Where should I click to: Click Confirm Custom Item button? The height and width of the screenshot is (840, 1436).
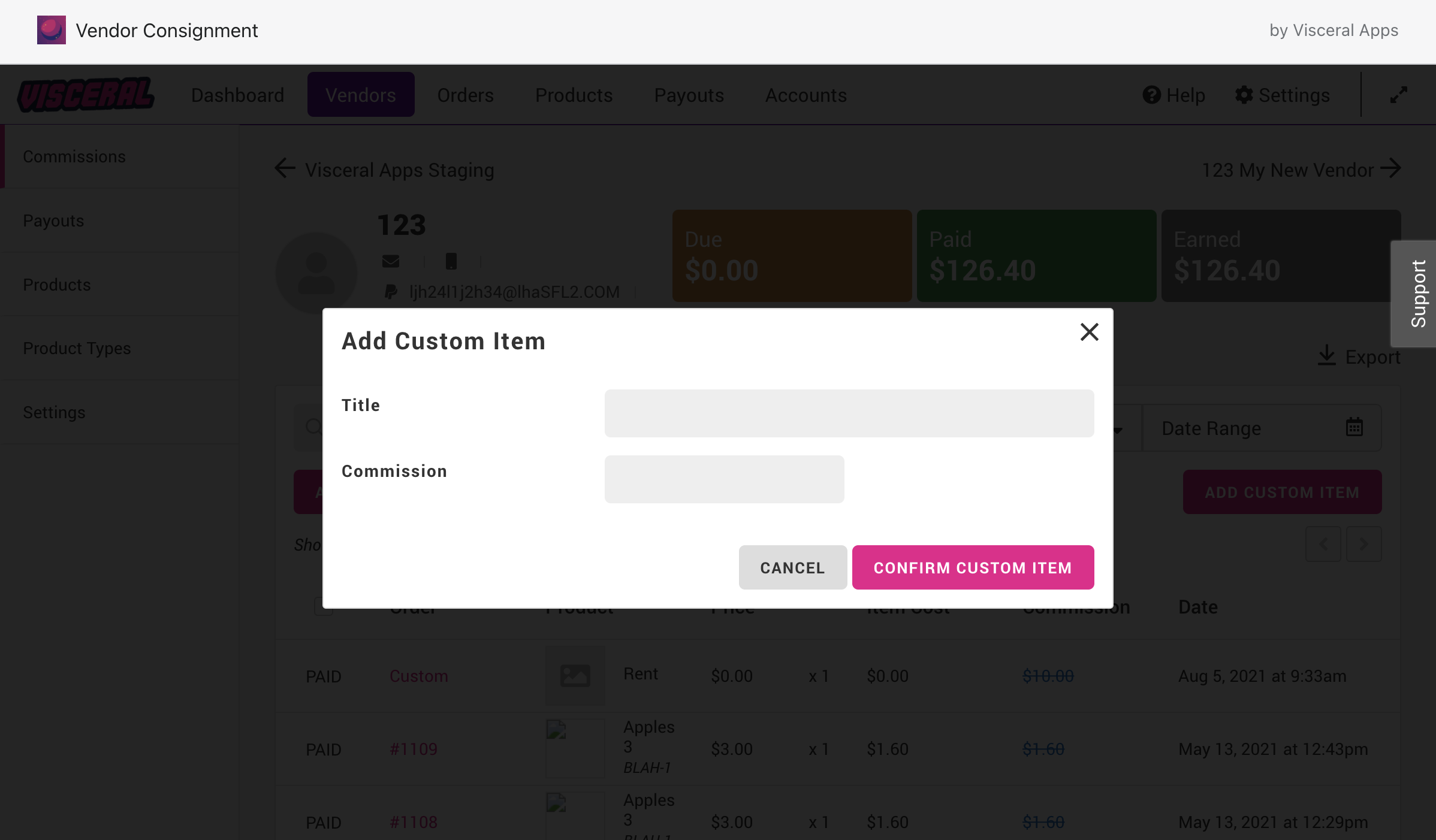coord(973,567)
